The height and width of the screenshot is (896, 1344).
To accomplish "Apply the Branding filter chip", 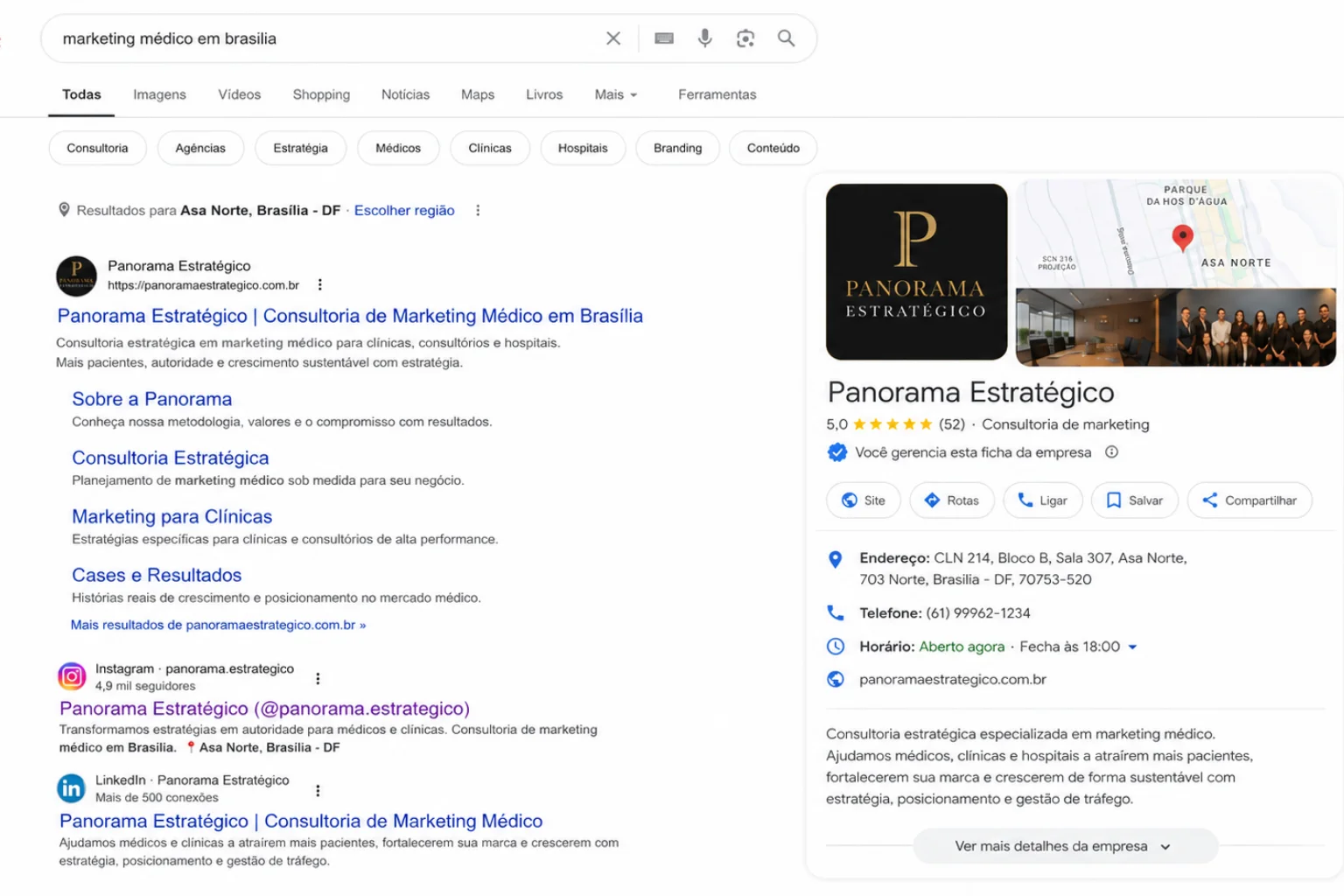I will coord(677,148).
